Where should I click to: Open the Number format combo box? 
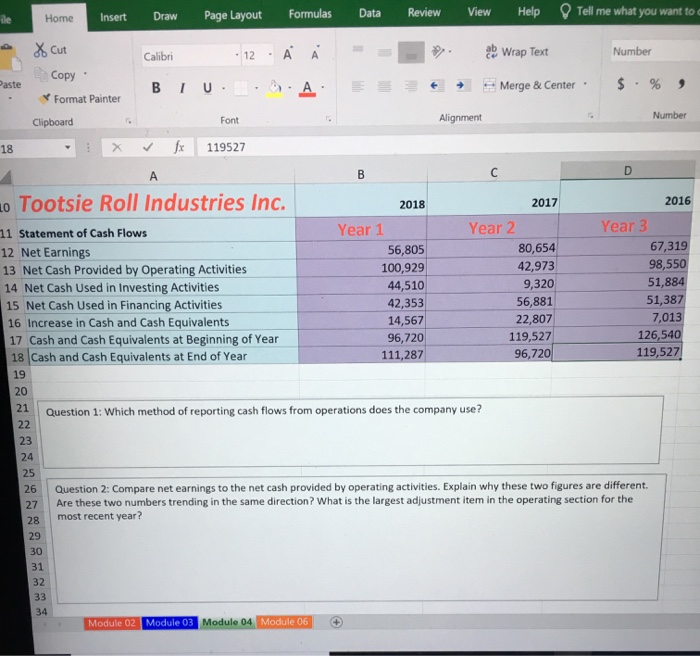pyautogui.click(x=654, y=51)
